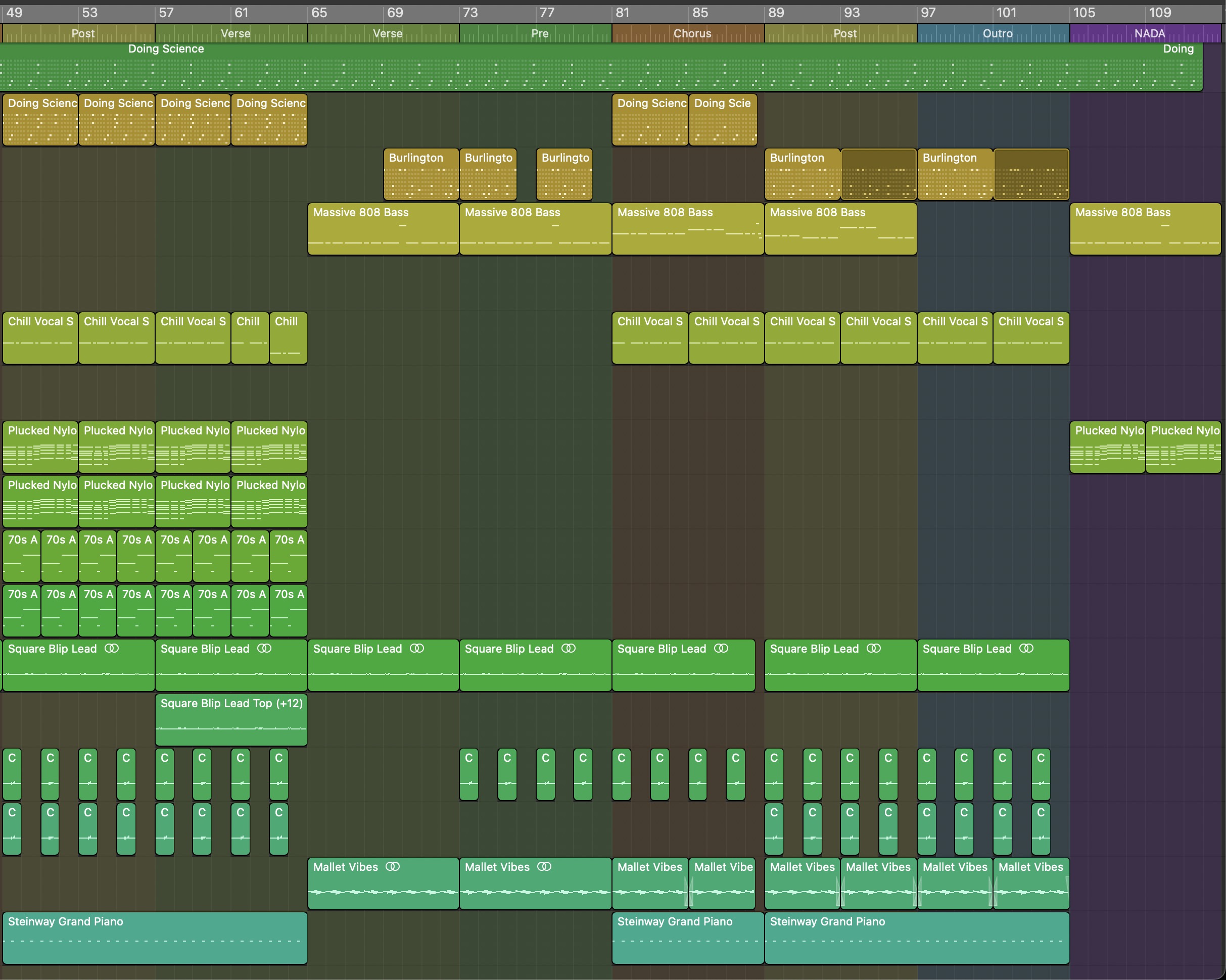Select the Verse arrangement marker starting at bar 57

tap(231, 33)
